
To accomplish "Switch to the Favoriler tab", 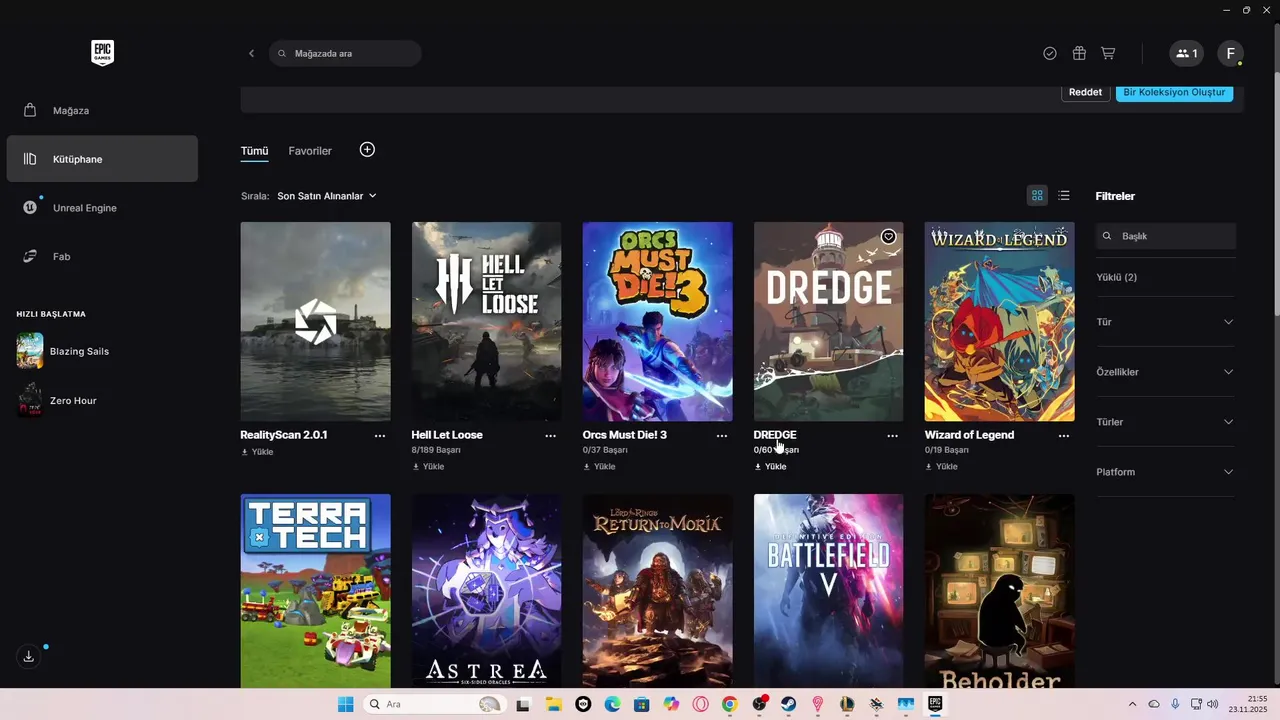I will pos(310,151).
